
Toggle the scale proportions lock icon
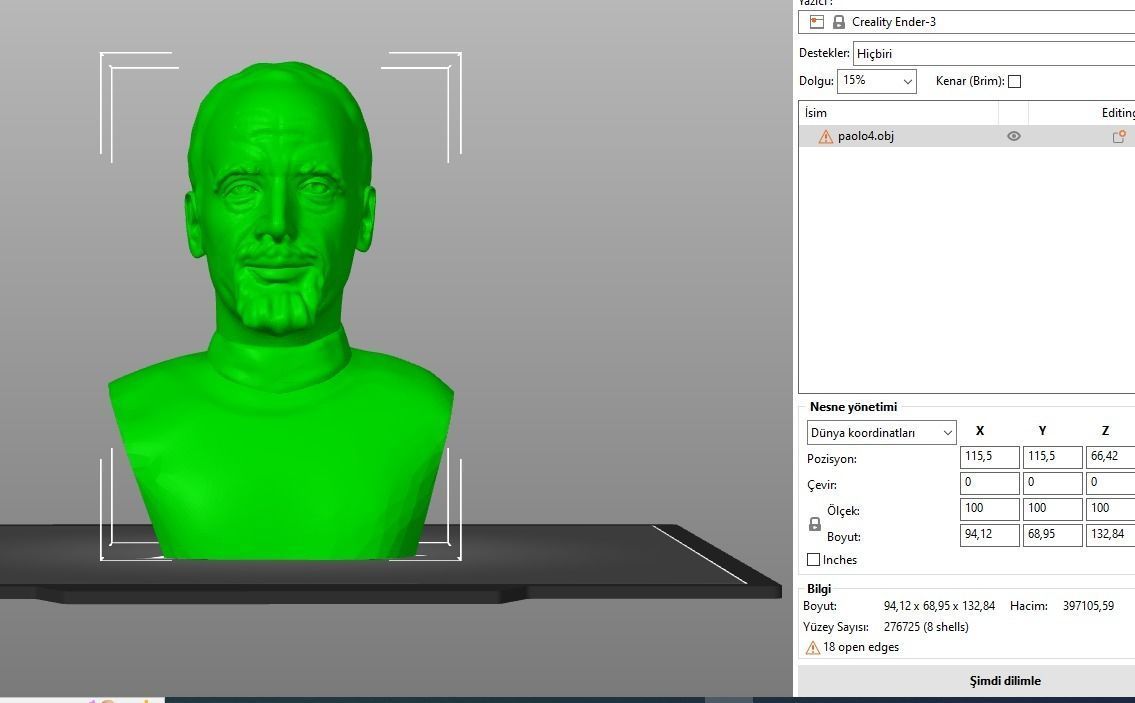pos(814,523)
